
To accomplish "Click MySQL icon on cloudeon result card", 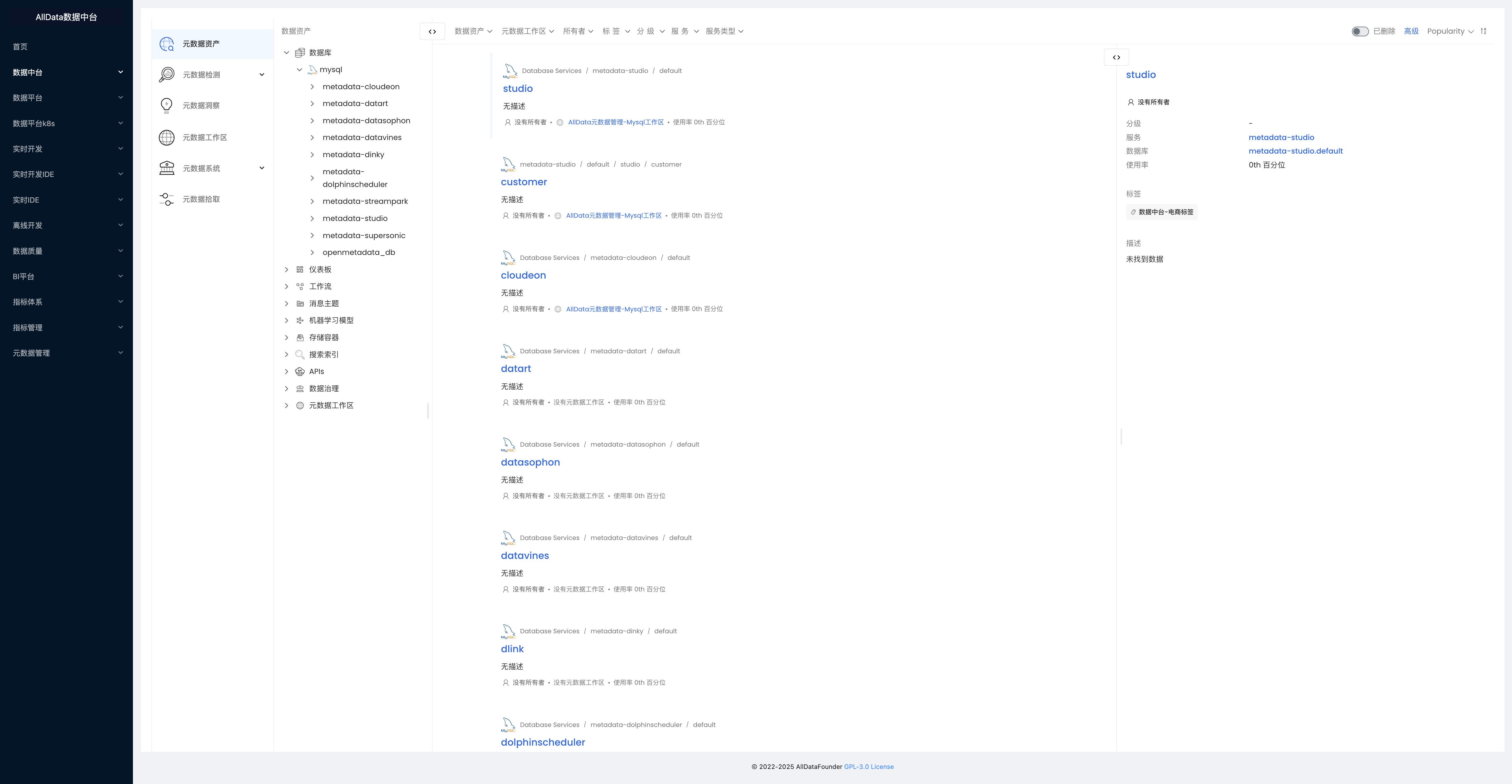I will click(x=508, y=258).
